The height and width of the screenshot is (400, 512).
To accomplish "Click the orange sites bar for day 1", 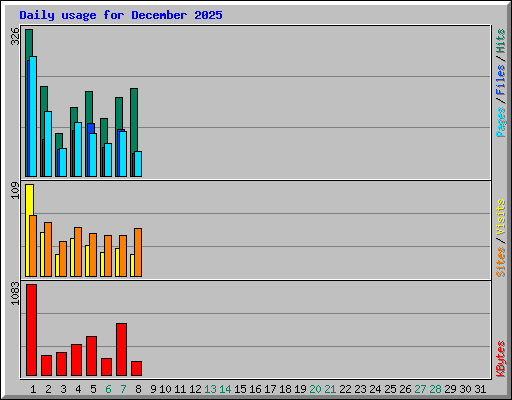I will pyautogui.click(x=33, y=246).
